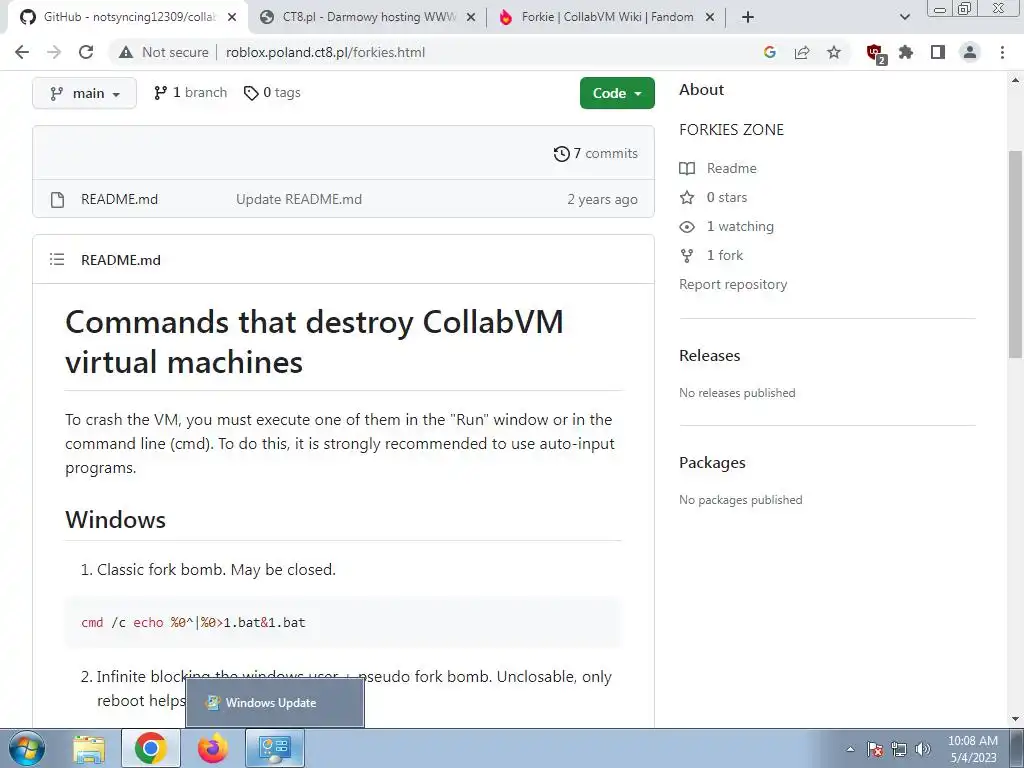Reload the current page
Image resolution: width=1024 pixels, height=768 pixels.
pyautogui.click(x=86, y=52)
